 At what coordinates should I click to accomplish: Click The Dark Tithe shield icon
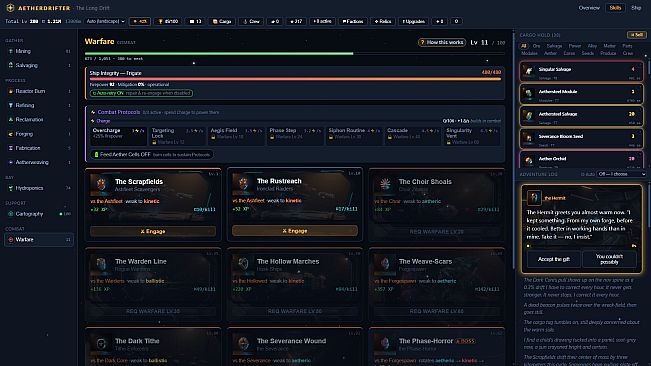[x=101, y=344]
